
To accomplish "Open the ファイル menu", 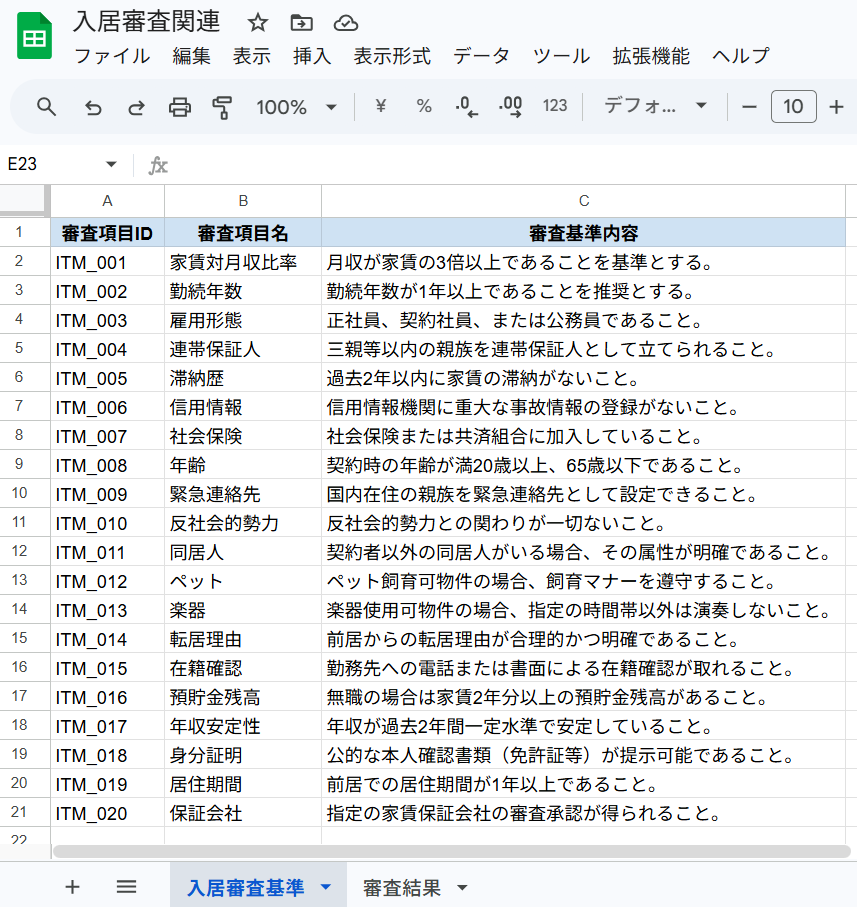I will pos(112,56).
